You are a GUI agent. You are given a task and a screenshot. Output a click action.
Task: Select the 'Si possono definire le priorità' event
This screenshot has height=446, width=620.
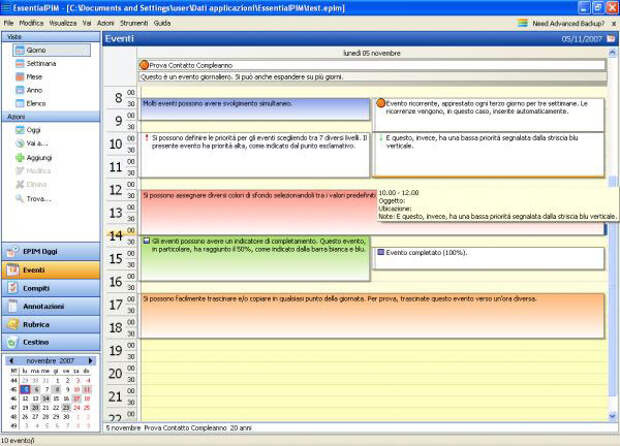(x=255, y=155)
